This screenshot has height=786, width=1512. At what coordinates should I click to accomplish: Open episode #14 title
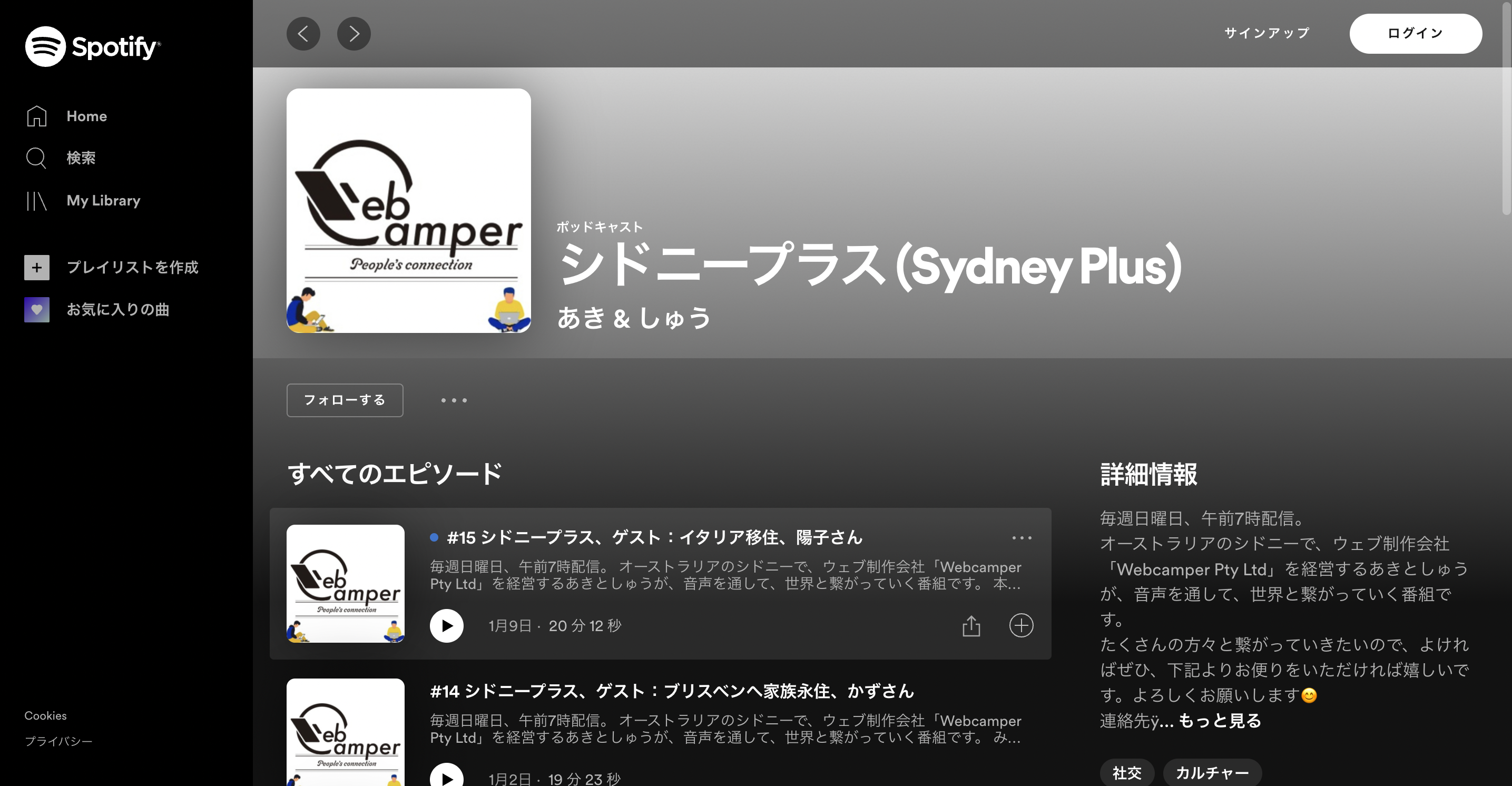[x=672, y=691]
